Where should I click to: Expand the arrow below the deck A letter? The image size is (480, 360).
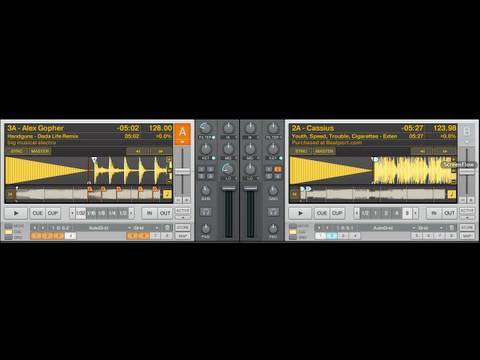click(x=182, y=142)
